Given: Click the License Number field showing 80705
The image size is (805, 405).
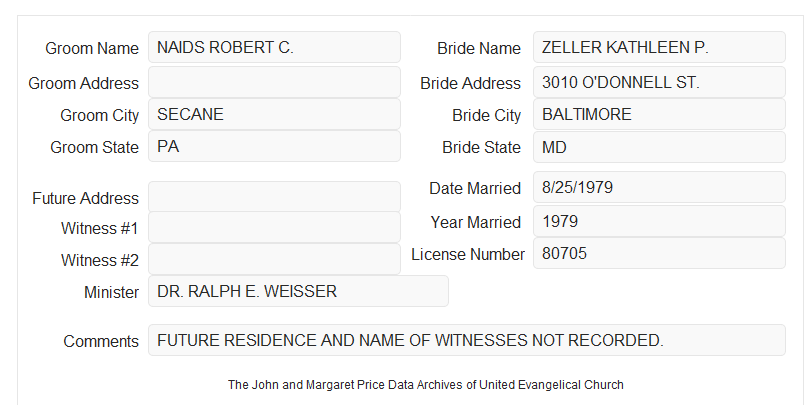Looking at the screenshot, I should [x=659, y=253].
